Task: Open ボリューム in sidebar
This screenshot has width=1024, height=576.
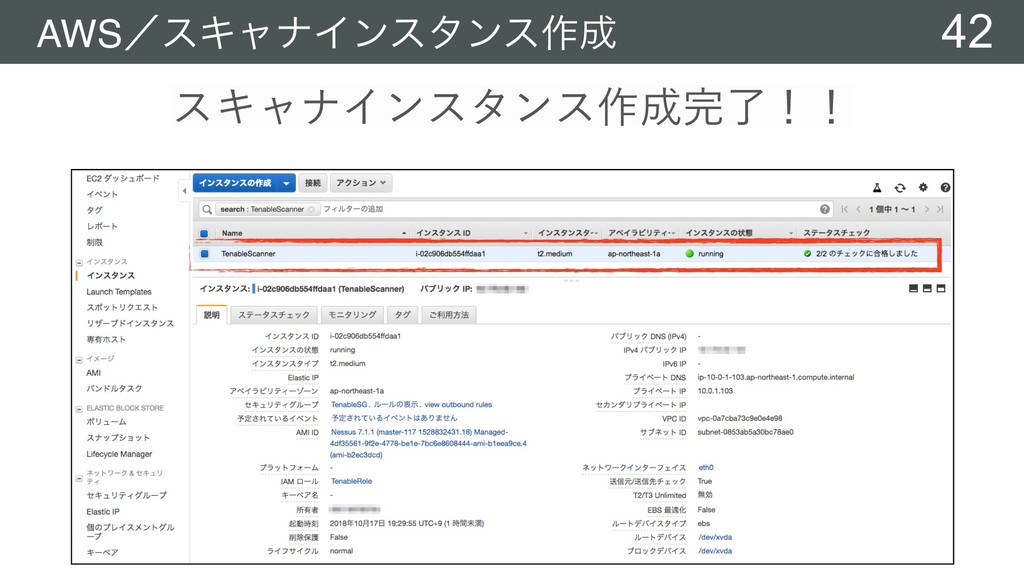Action: pyautogui.click(x=106, y=422)
